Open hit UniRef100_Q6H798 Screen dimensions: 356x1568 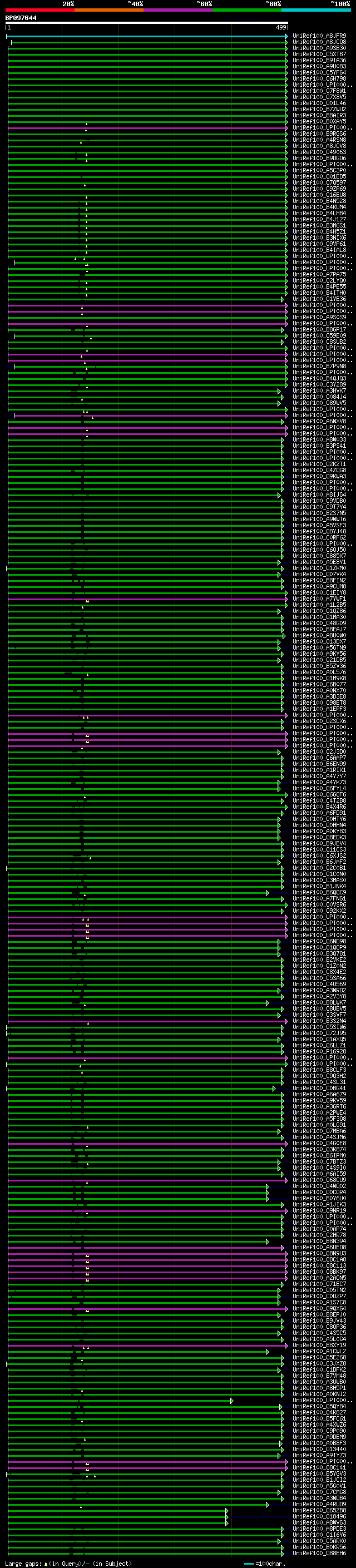point(319,78)
